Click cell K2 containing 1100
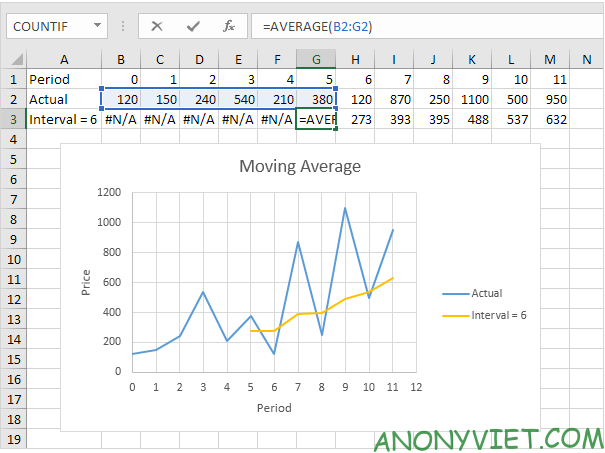This screenshot has width=605, height=453. 472,99
